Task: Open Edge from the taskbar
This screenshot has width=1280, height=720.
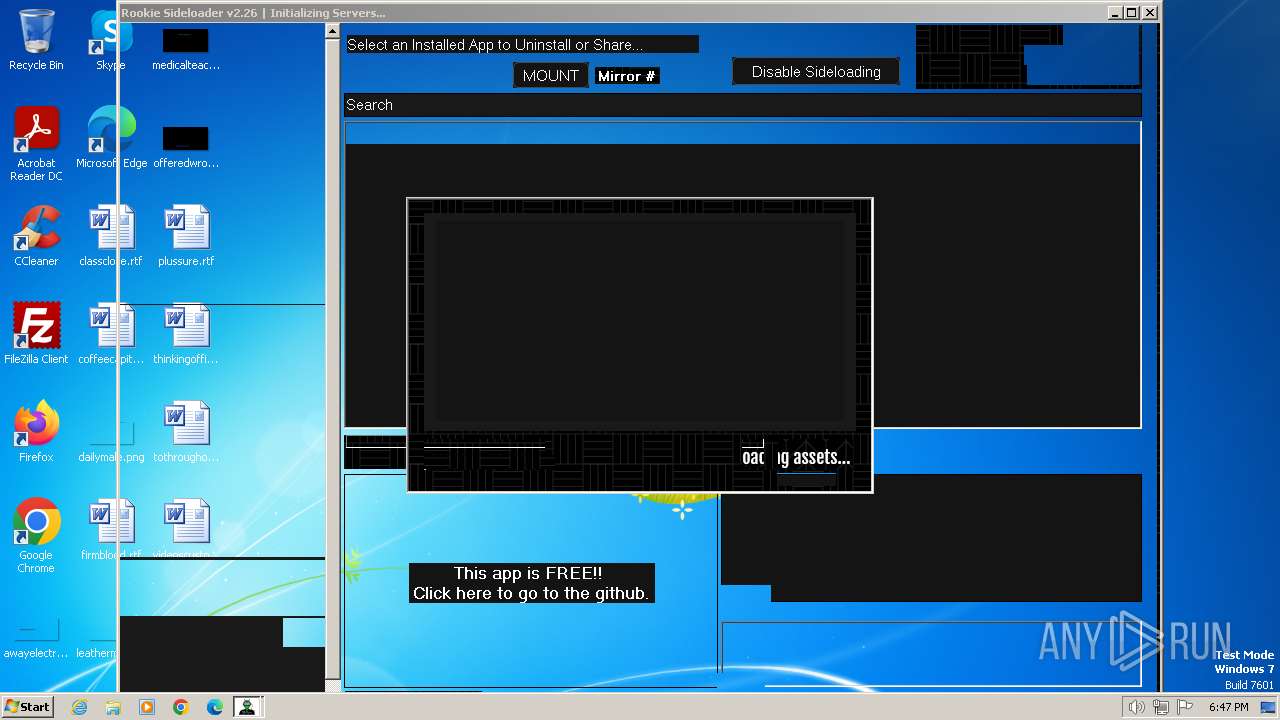Action: pos(214,707)
